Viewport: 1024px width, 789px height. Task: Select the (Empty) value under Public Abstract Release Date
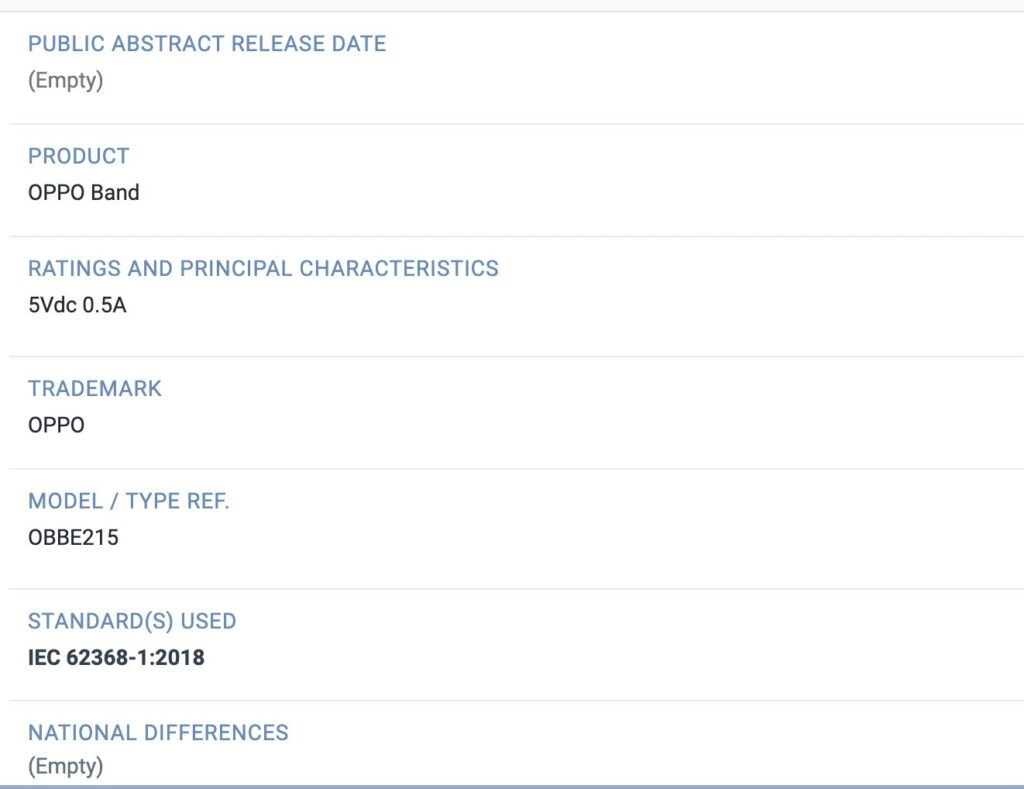point(65,80)
